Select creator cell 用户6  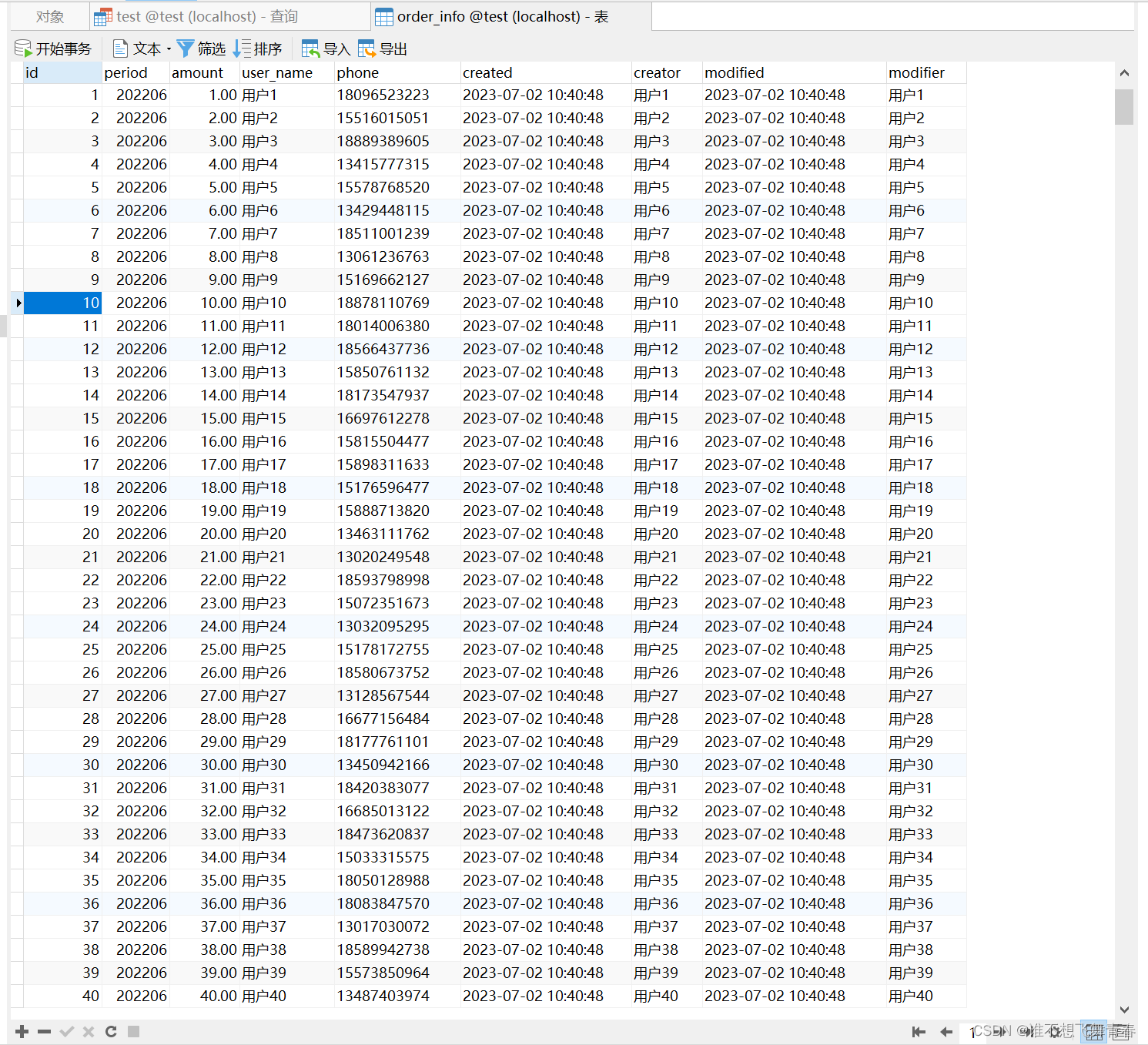coord(667,211)
